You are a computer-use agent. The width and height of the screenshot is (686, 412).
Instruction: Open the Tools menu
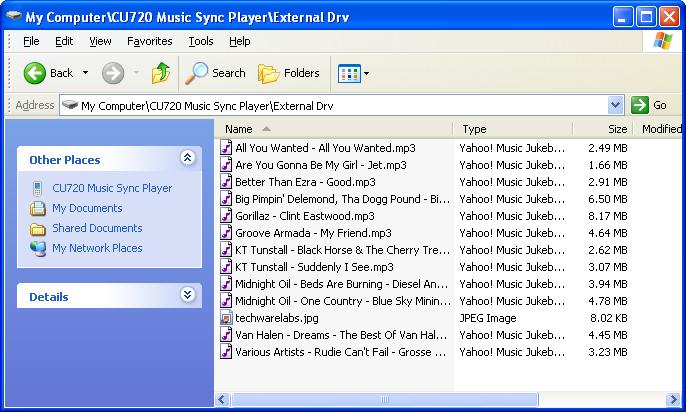[201, 41]
